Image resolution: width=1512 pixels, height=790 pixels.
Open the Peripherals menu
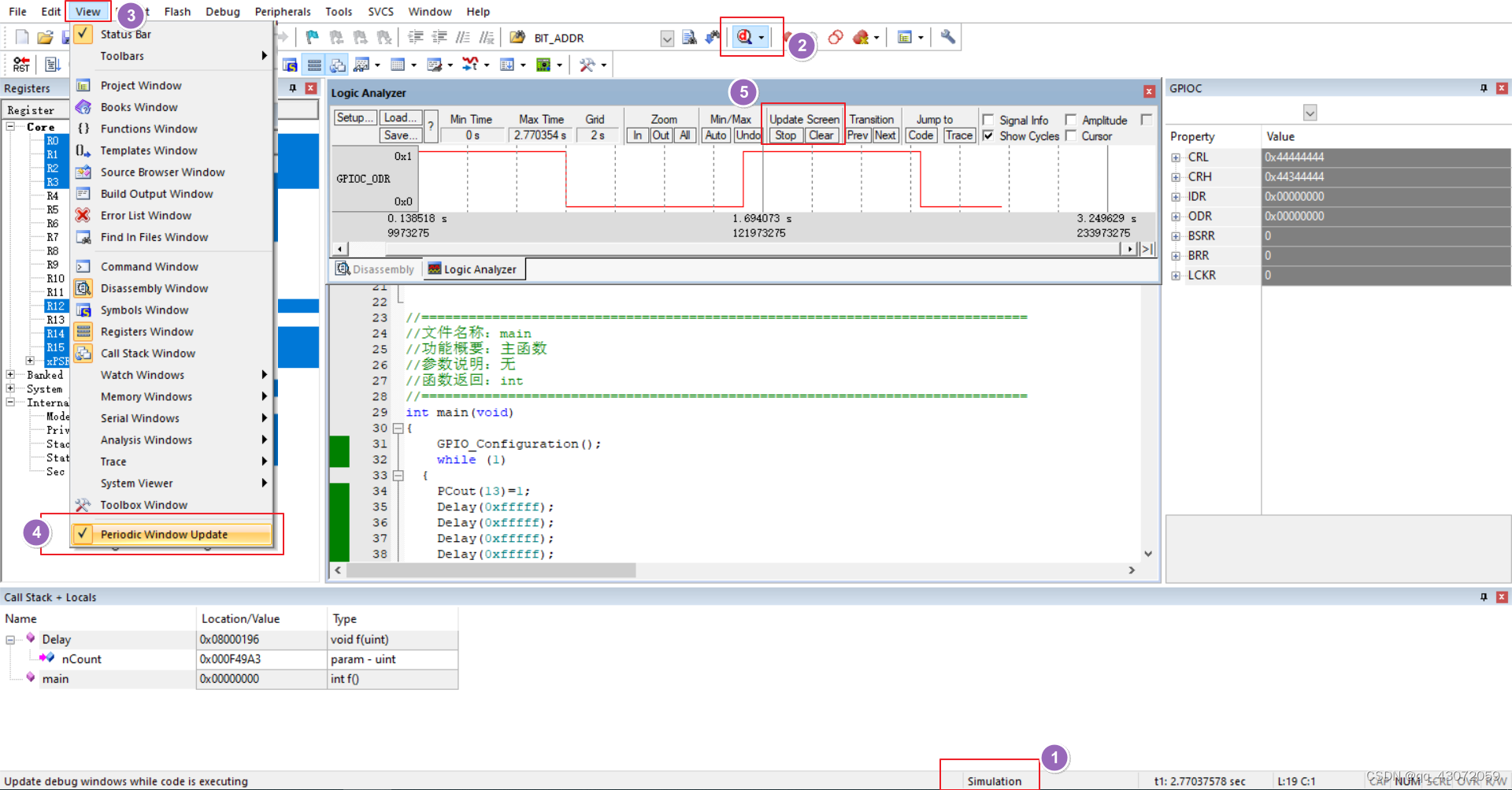click(283, 11)
